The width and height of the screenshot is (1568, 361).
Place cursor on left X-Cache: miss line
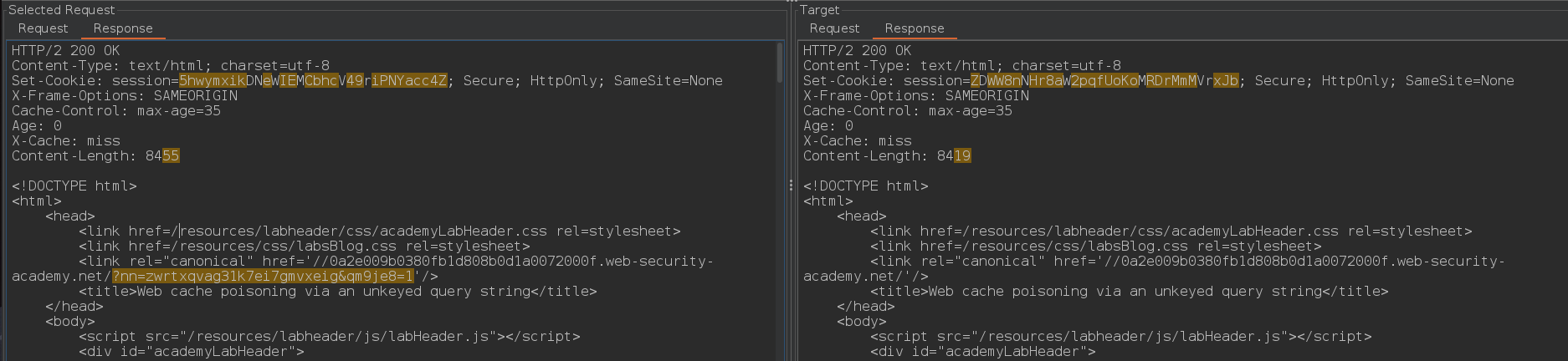click(x=65, y=141)
